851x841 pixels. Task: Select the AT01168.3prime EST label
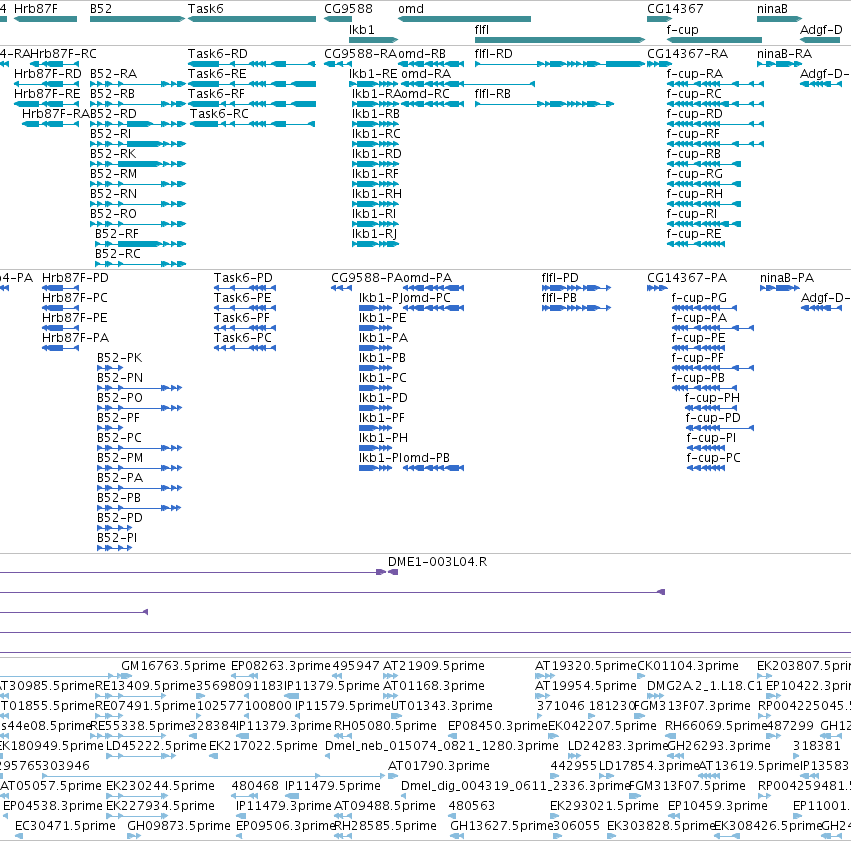[x=434, y=686]
